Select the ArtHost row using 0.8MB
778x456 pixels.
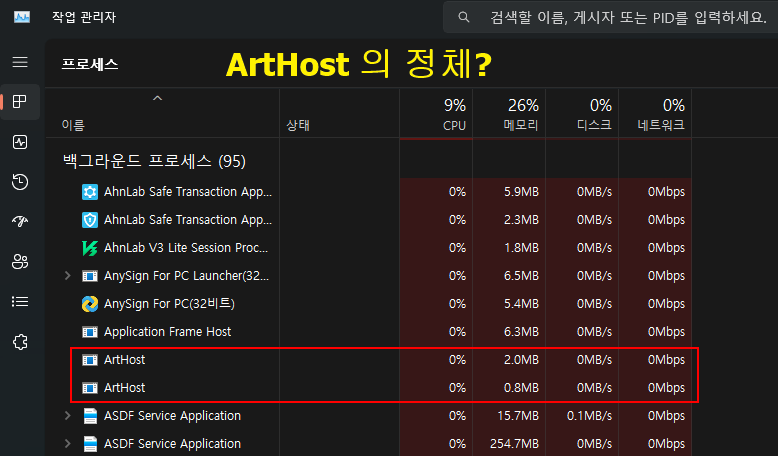click(x=369, y=388)
